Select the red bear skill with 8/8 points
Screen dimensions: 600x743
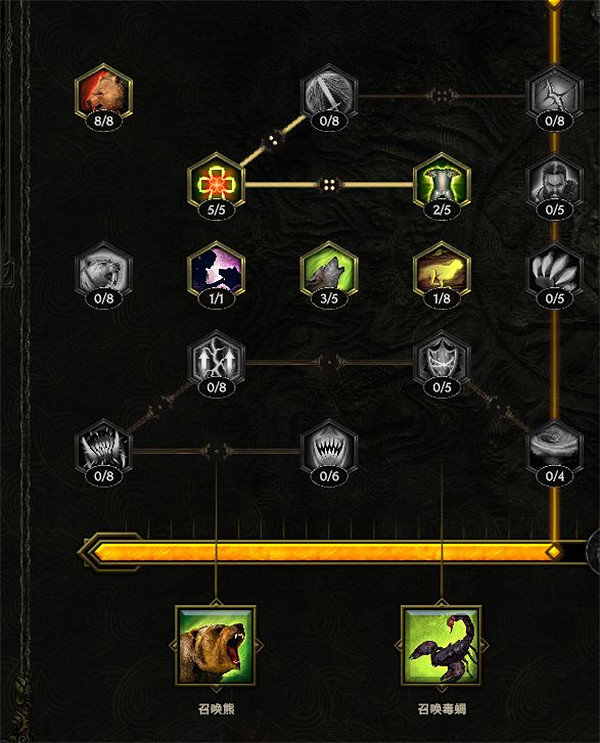tap(104, 93)
